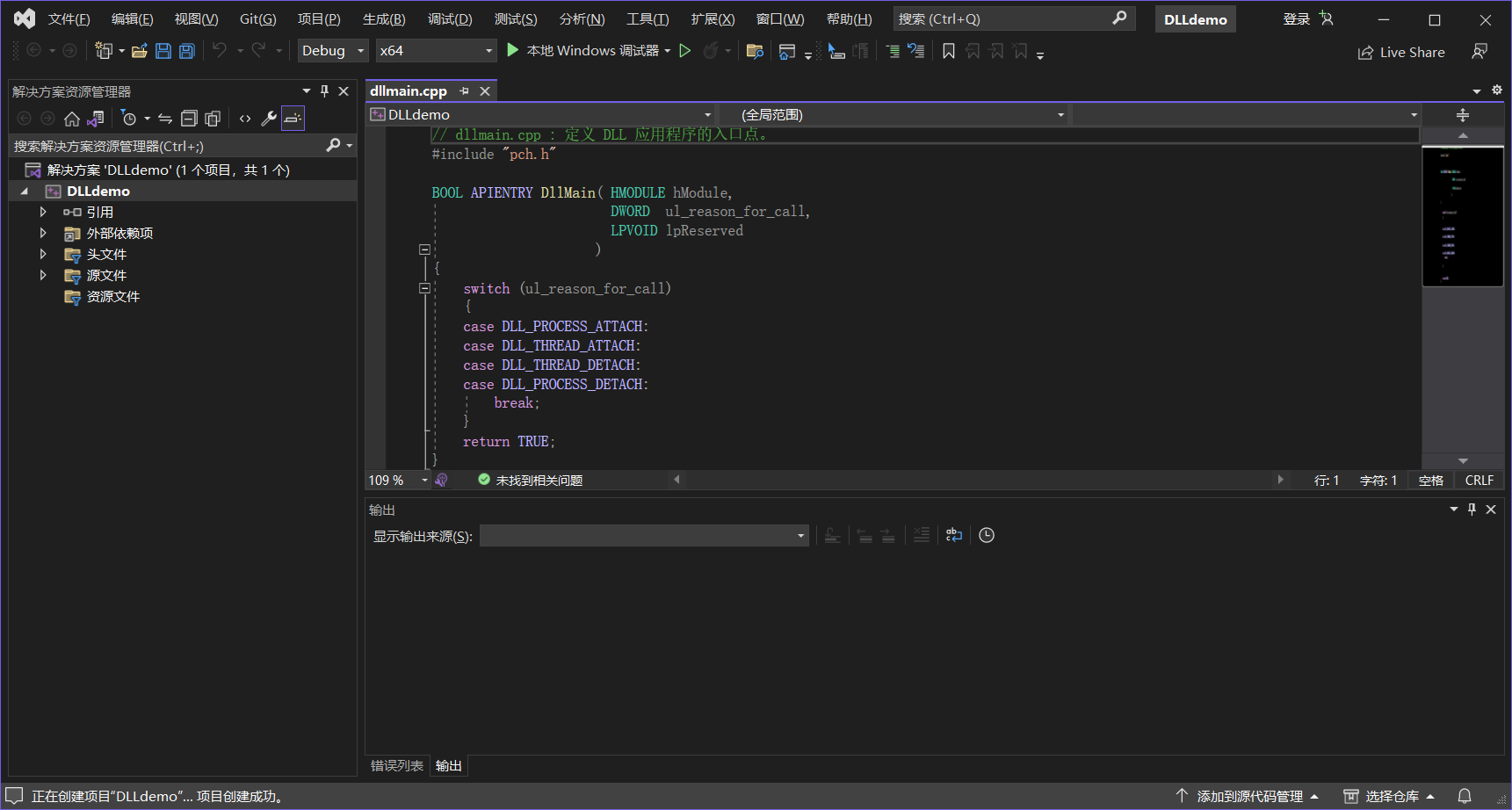
Task: Click the pending changes filter clock icon
Action: pyautogui.click(x=129, y=119)
